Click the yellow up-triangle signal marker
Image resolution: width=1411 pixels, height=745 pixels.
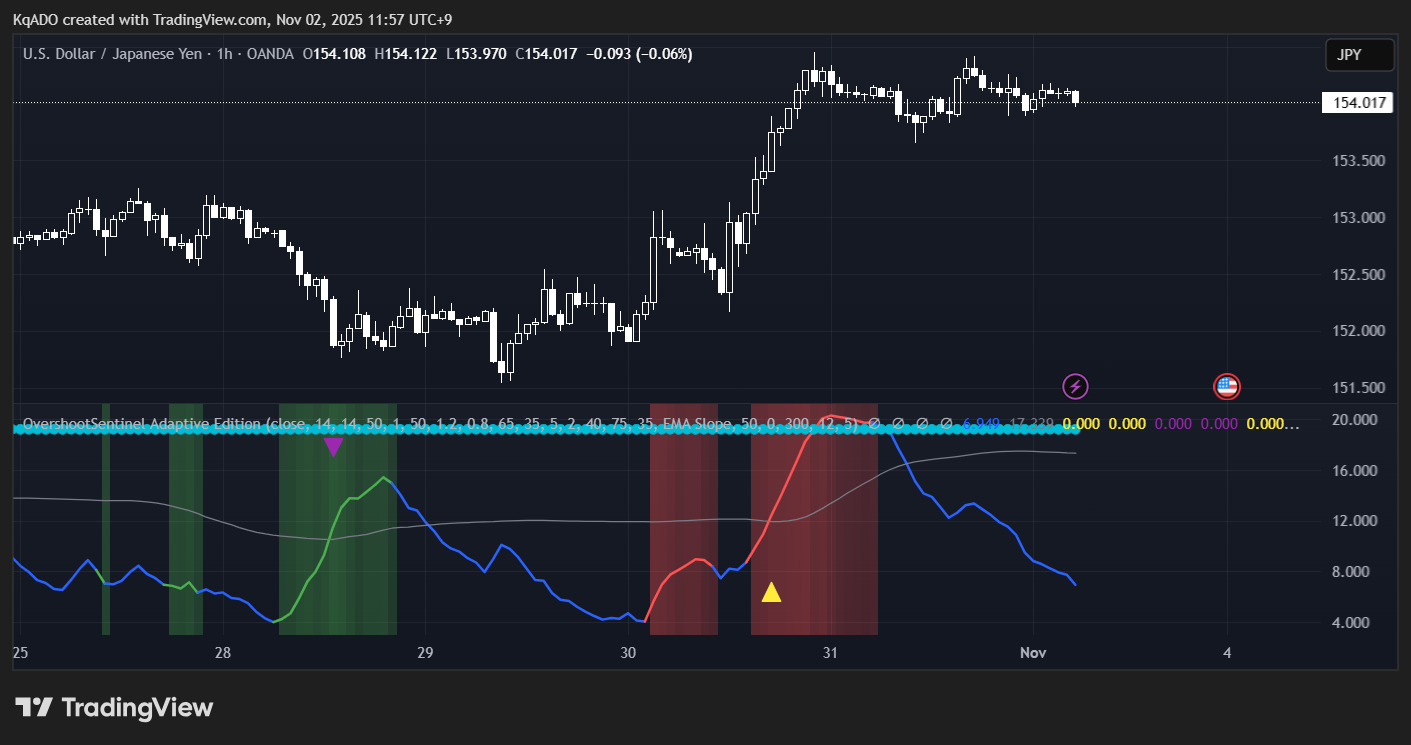771,593
